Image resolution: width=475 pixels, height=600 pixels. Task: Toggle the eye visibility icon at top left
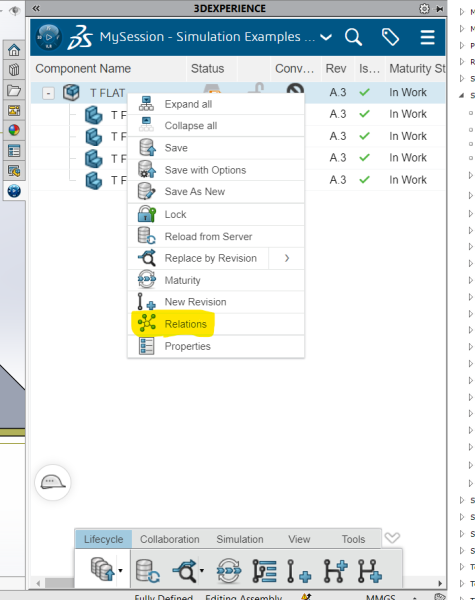(15, 10)
